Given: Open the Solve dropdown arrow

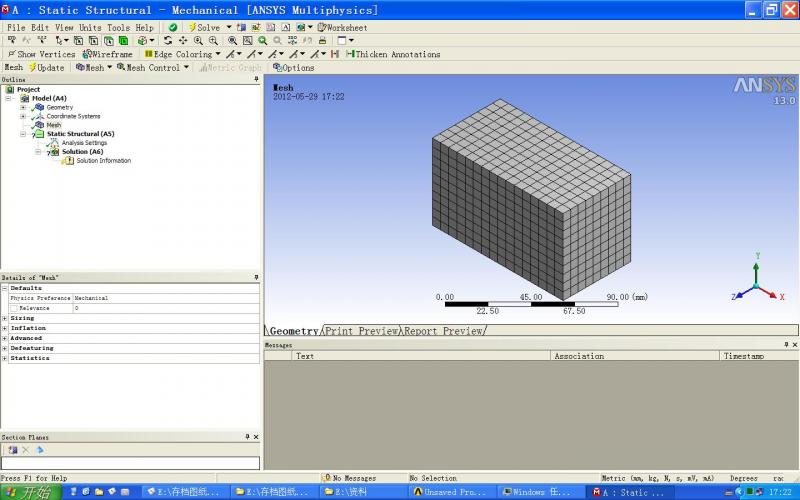Looking at the screenshot, I should [x=229, y=28].
